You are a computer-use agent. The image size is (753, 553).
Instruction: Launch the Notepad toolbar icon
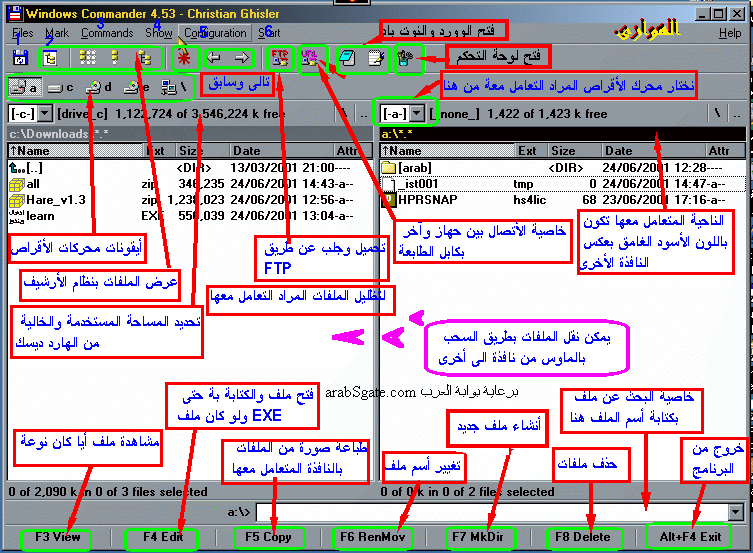pos(347,58)
